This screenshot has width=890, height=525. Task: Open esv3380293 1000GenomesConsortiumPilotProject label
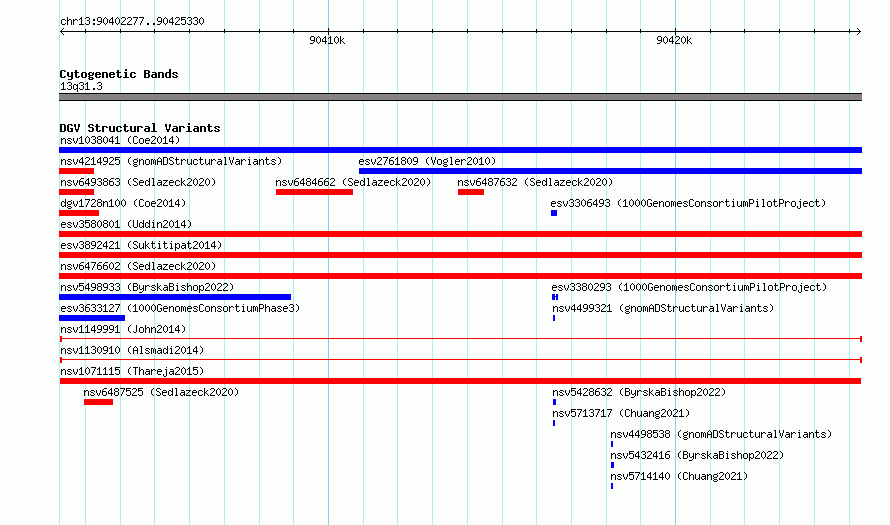[689, 287]
